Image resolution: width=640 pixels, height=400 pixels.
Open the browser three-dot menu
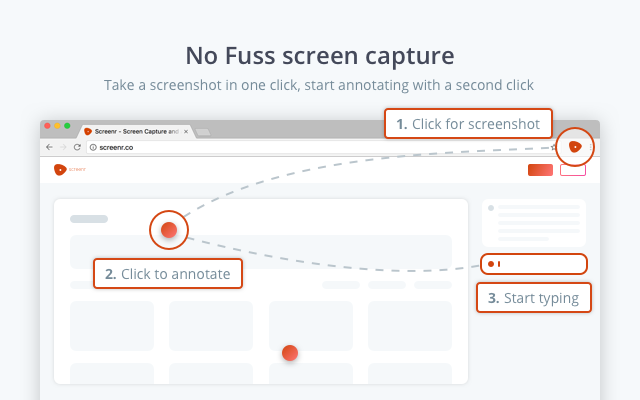pos(590,147)
